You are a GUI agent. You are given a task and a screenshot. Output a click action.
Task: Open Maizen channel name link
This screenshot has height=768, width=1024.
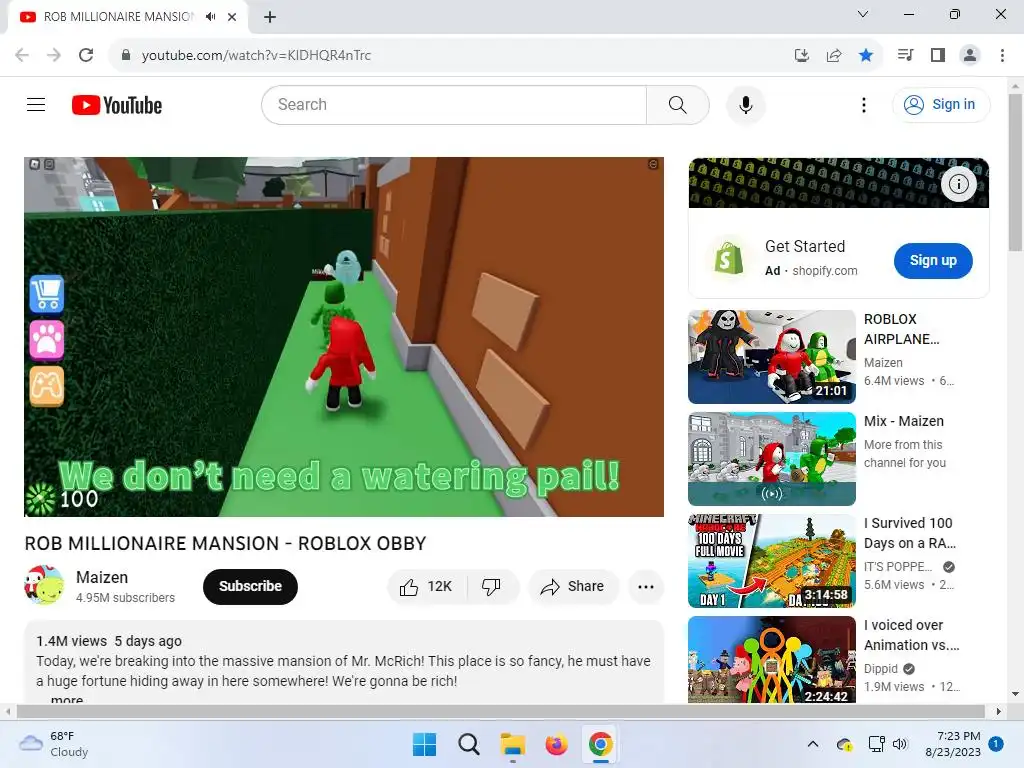click(102, 577)
